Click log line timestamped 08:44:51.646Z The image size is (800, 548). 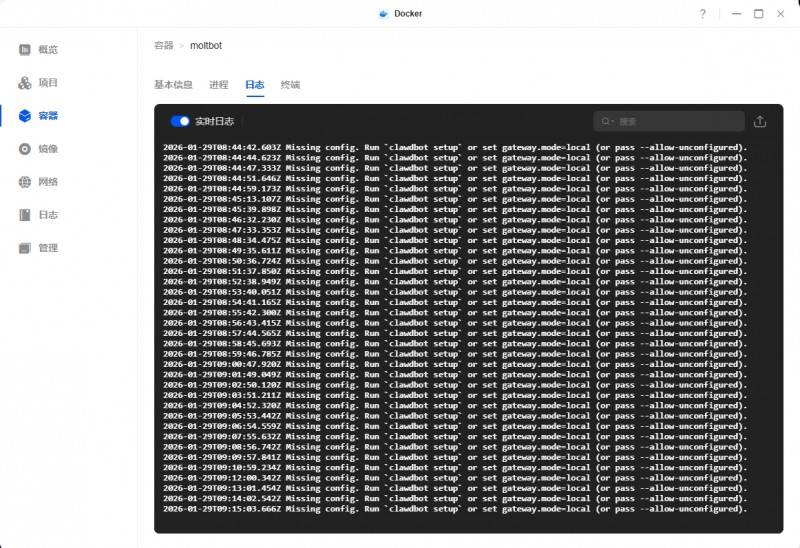[x=455, y=179]
